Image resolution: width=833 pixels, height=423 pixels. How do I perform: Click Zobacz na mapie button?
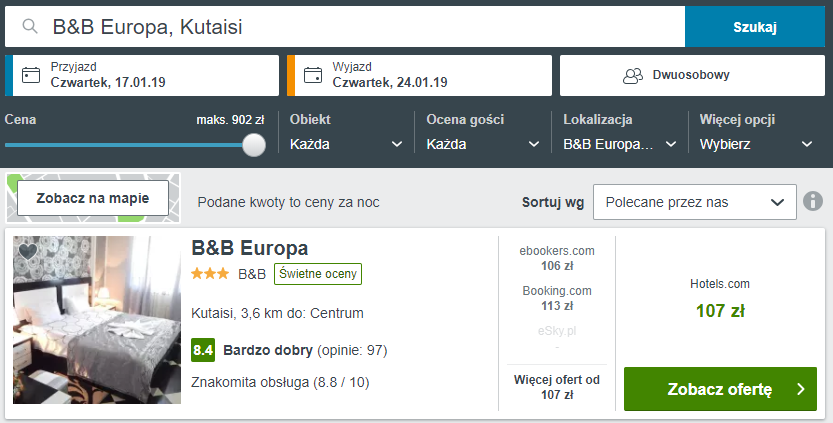point(93,198)
